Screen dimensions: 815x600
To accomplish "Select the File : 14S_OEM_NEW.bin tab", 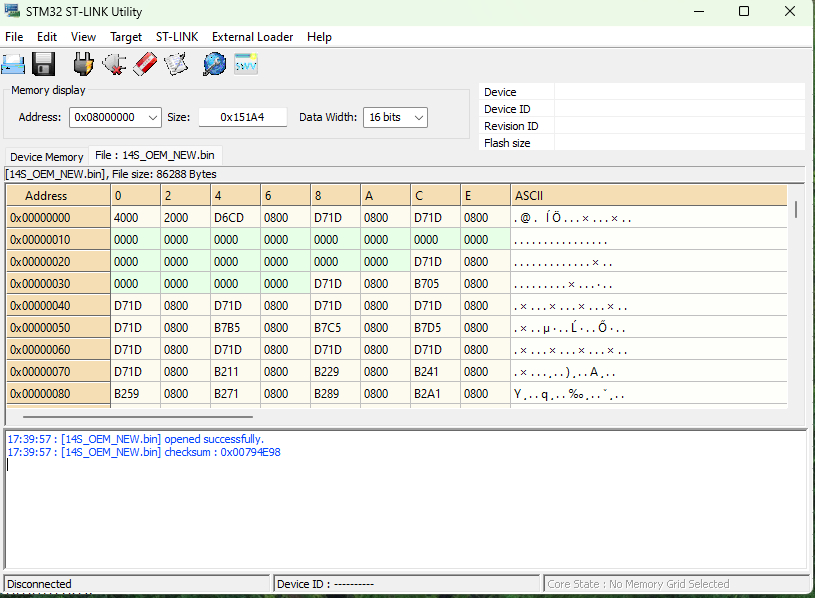I will click(x=154, y=156).
